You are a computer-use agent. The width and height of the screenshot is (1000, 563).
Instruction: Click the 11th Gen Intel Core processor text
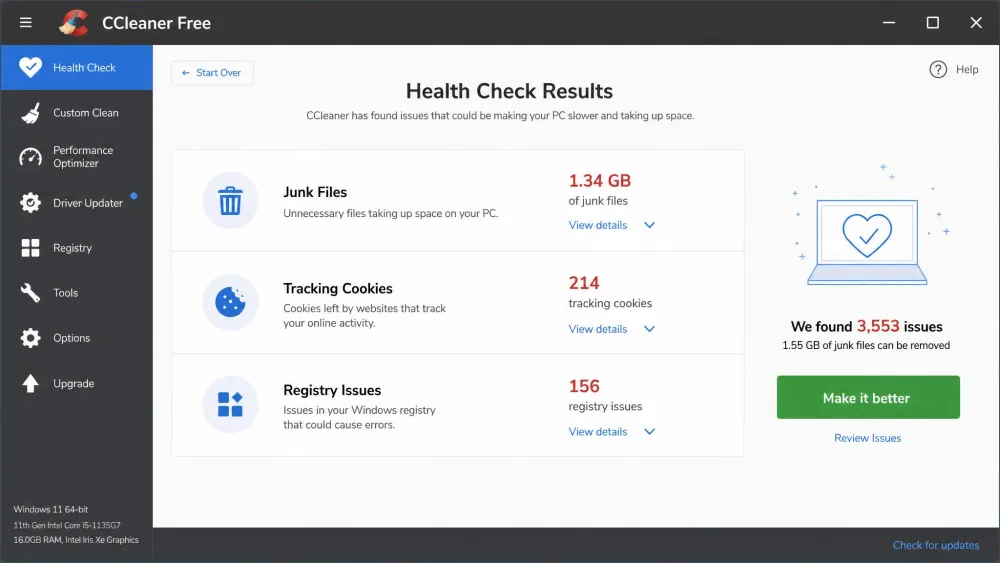67,525
